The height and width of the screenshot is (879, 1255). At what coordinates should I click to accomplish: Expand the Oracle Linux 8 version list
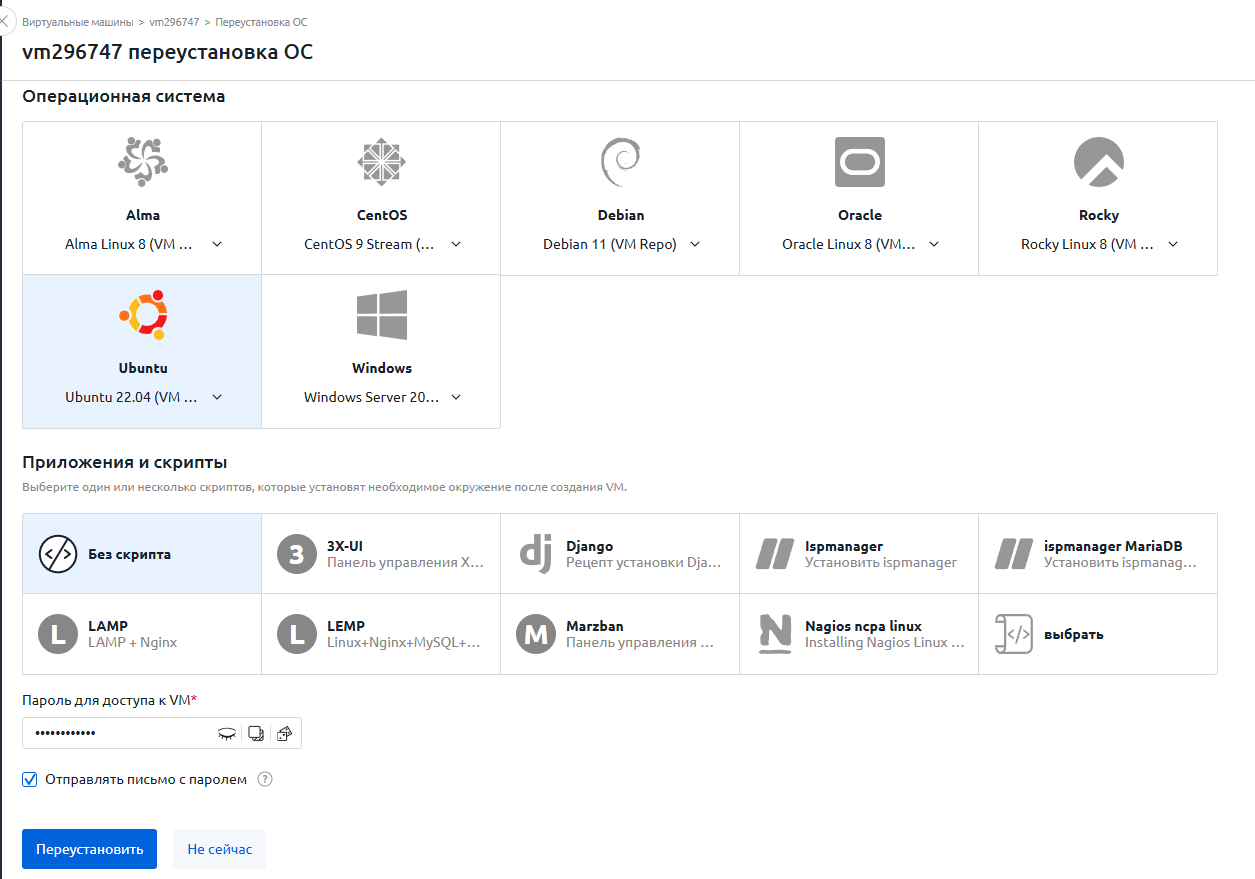point(934,244)
